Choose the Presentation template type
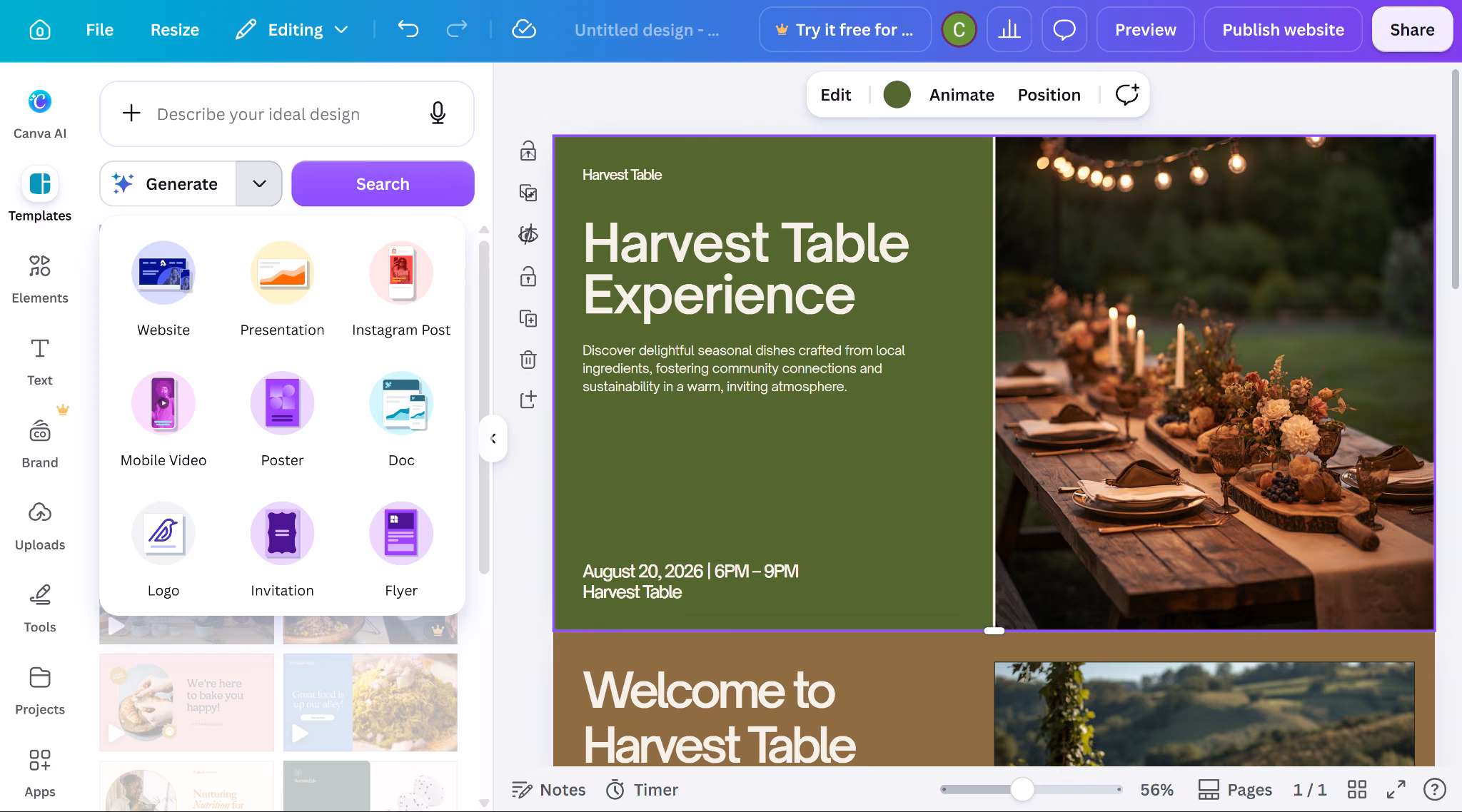 click(x=282, y=289)
